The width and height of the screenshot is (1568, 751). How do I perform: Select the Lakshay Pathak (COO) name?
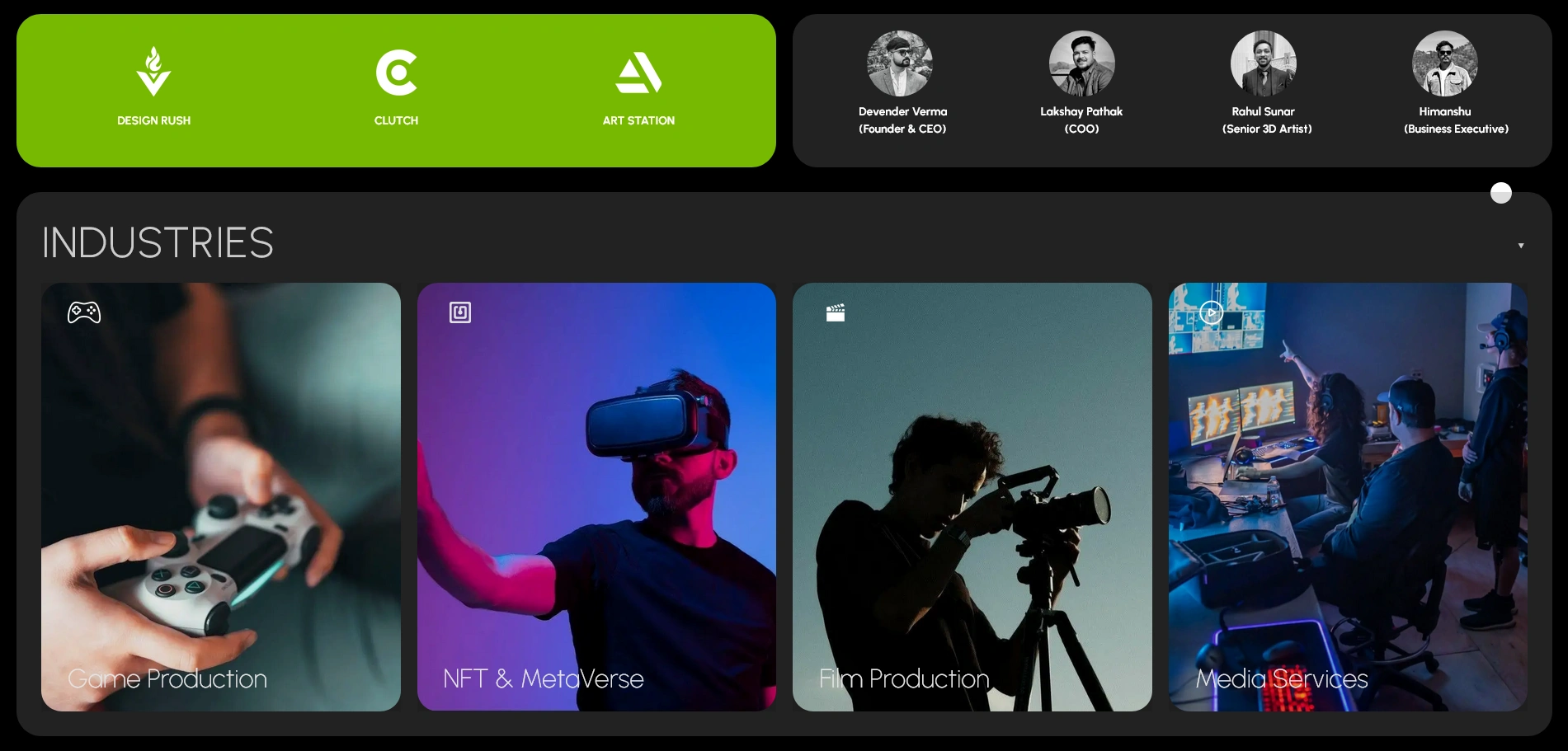click(1081, 120)
